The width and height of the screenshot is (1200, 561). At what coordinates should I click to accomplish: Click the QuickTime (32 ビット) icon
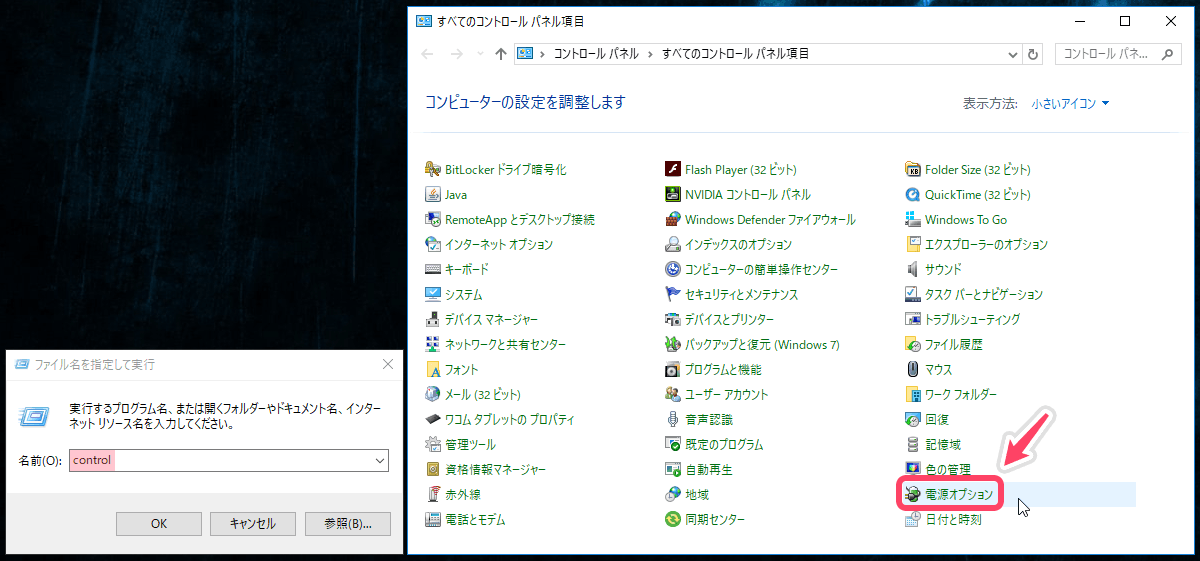pos(913,195)
